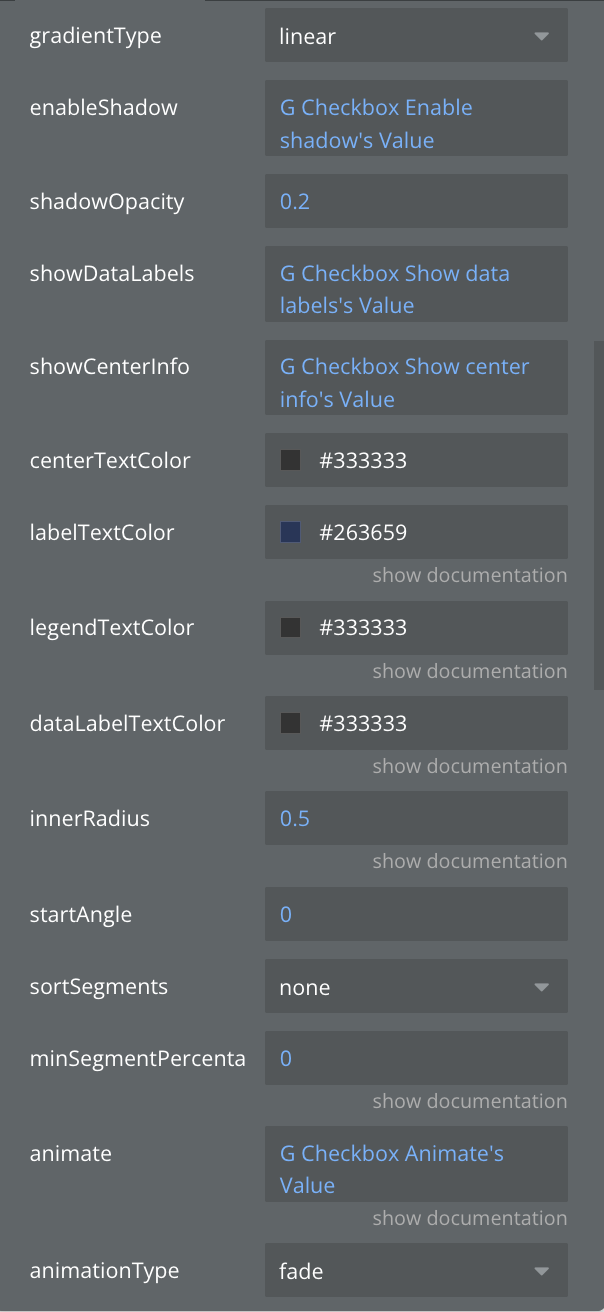Click the panel's vertical scrollbar
Screen dimensions: 604x1312
pos(598,515)
